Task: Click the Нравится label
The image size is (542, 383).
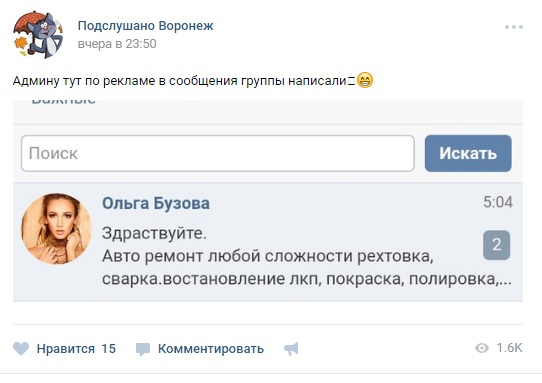Action: tap(66, 349)
